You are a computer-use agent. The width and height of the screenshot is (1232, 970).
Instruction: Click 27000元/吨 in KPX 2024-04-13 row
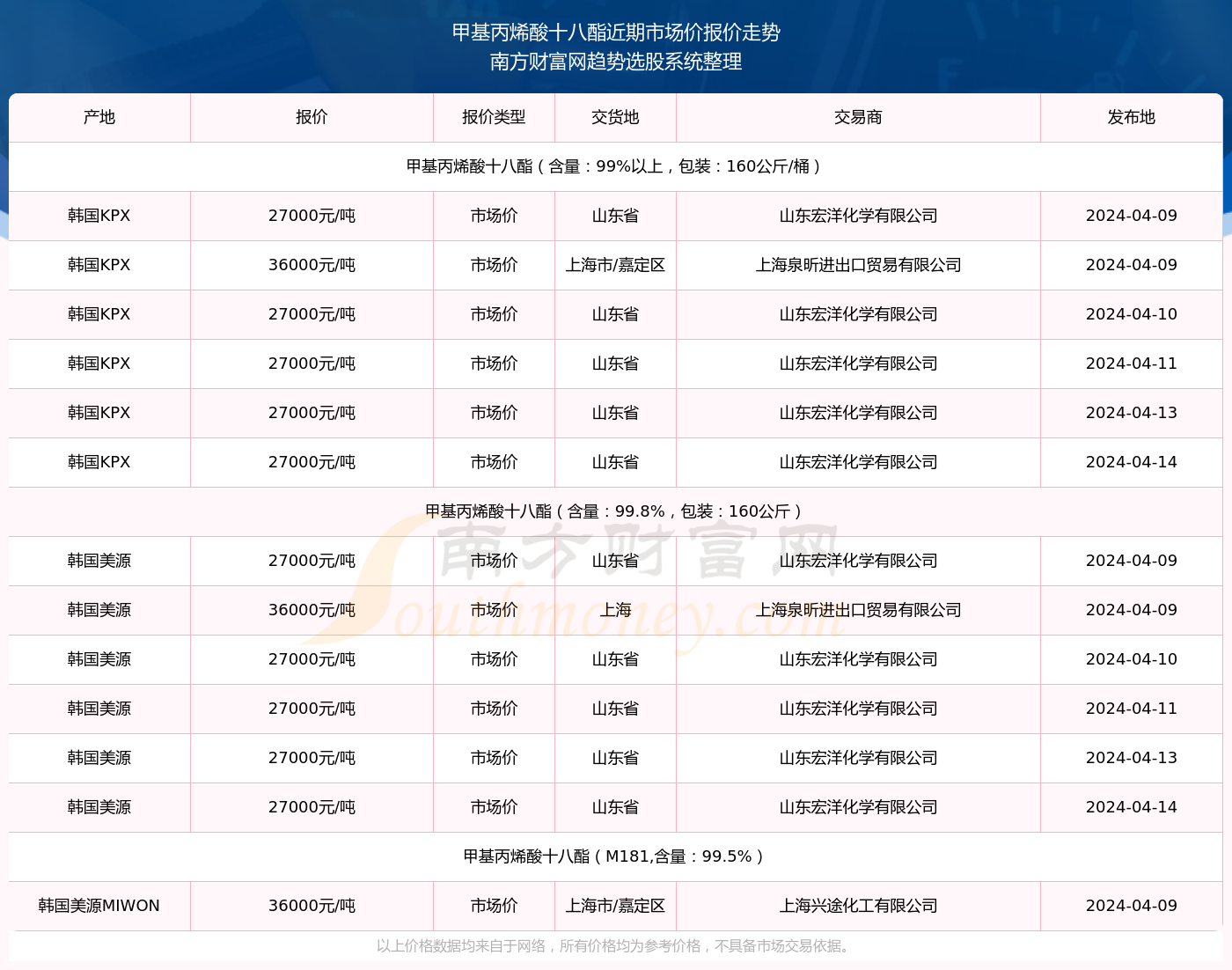click(x=312, y=413)
